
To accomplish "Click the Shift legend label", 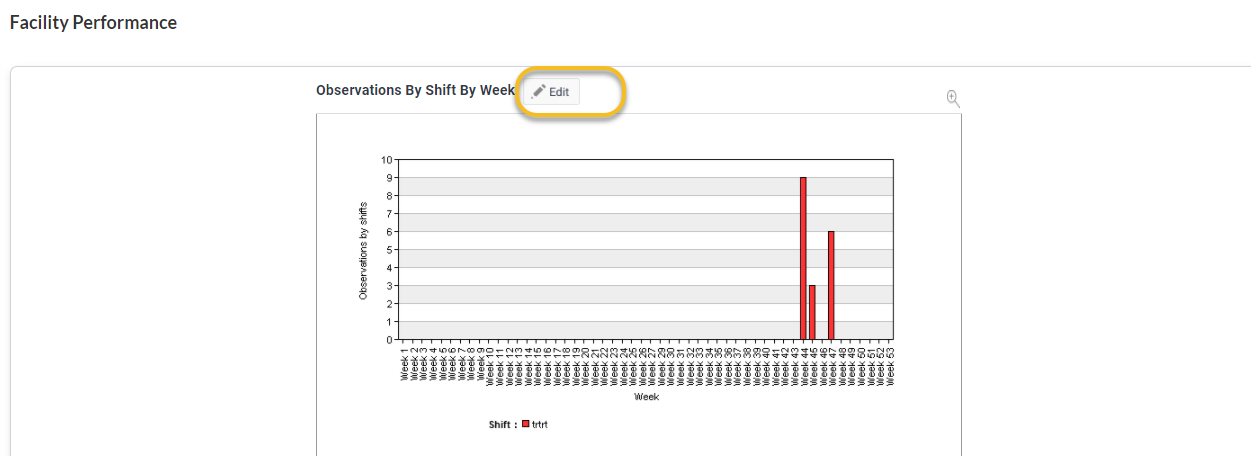I will click(502, 424).
